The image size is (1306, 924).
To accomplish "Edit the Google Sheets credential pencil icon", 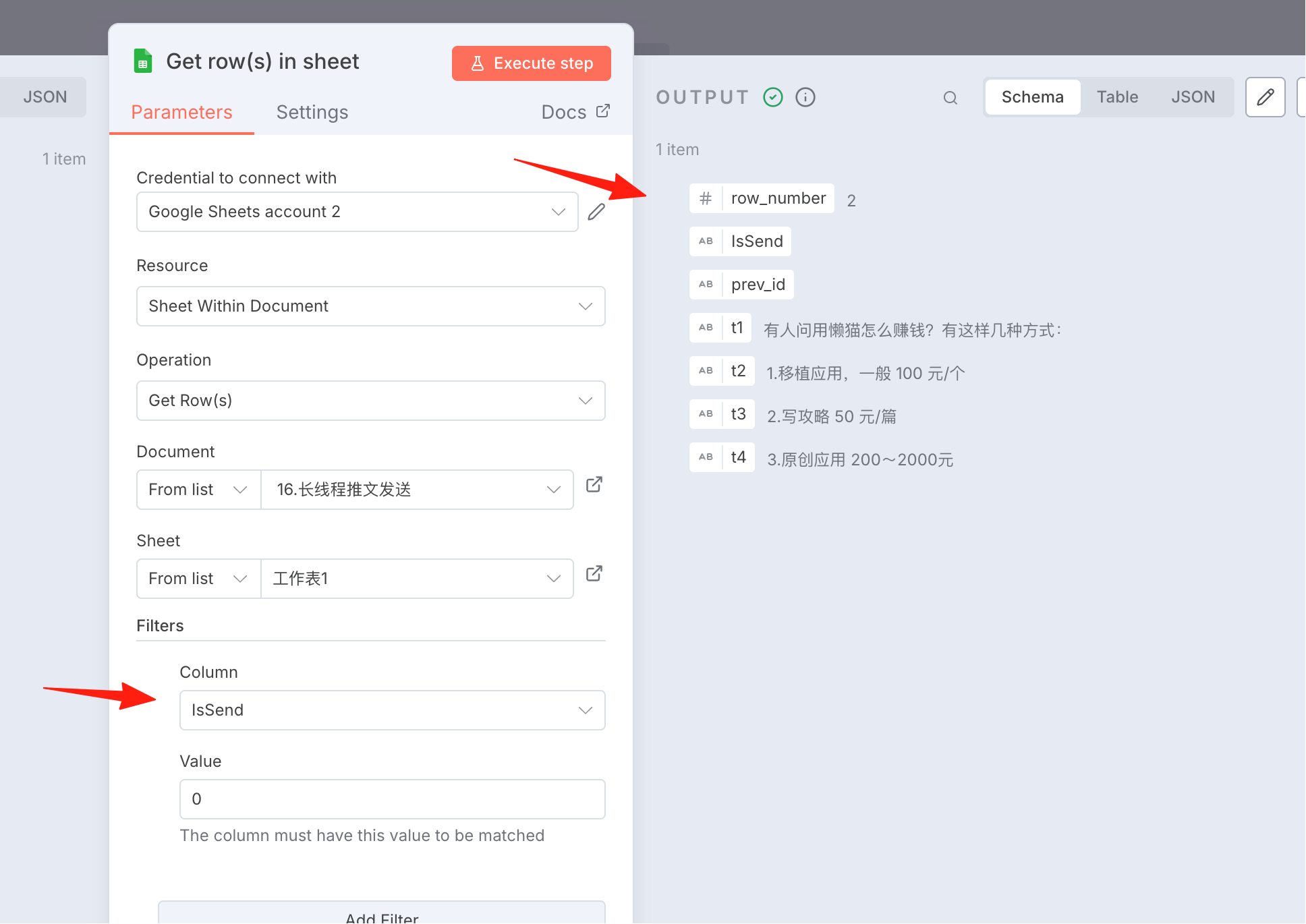I will pyautogui.click(x=596, y=212).
